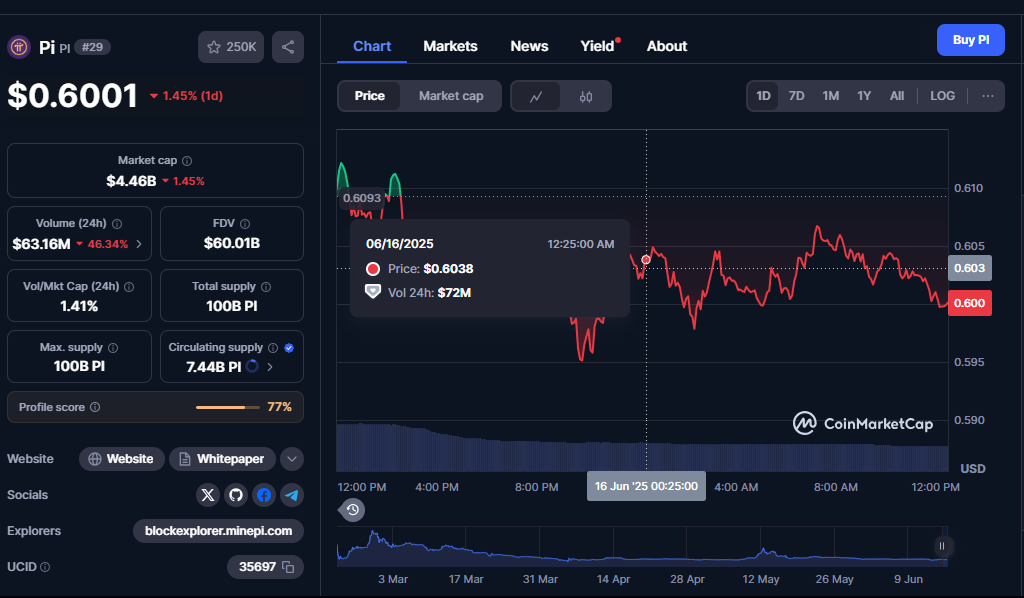Add Pi to watchlist with star button
Image resolution: width=1024 pixels, height=598 pixels.
pyautogui.click(x=231, y=47)
